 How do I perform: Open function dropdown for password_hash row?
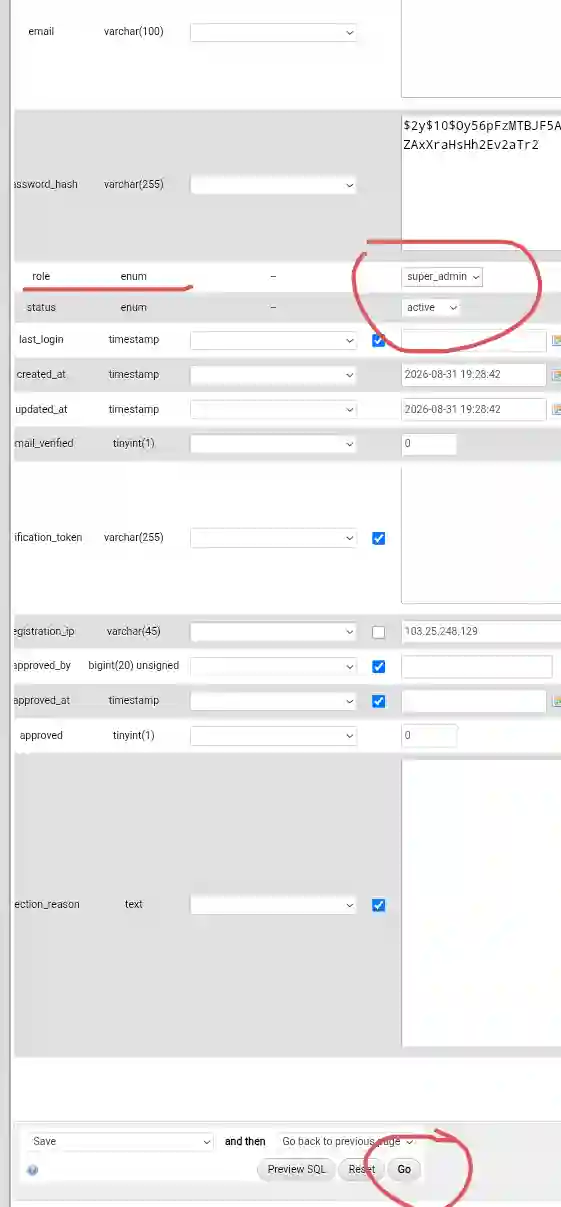(x=273, y=185)
